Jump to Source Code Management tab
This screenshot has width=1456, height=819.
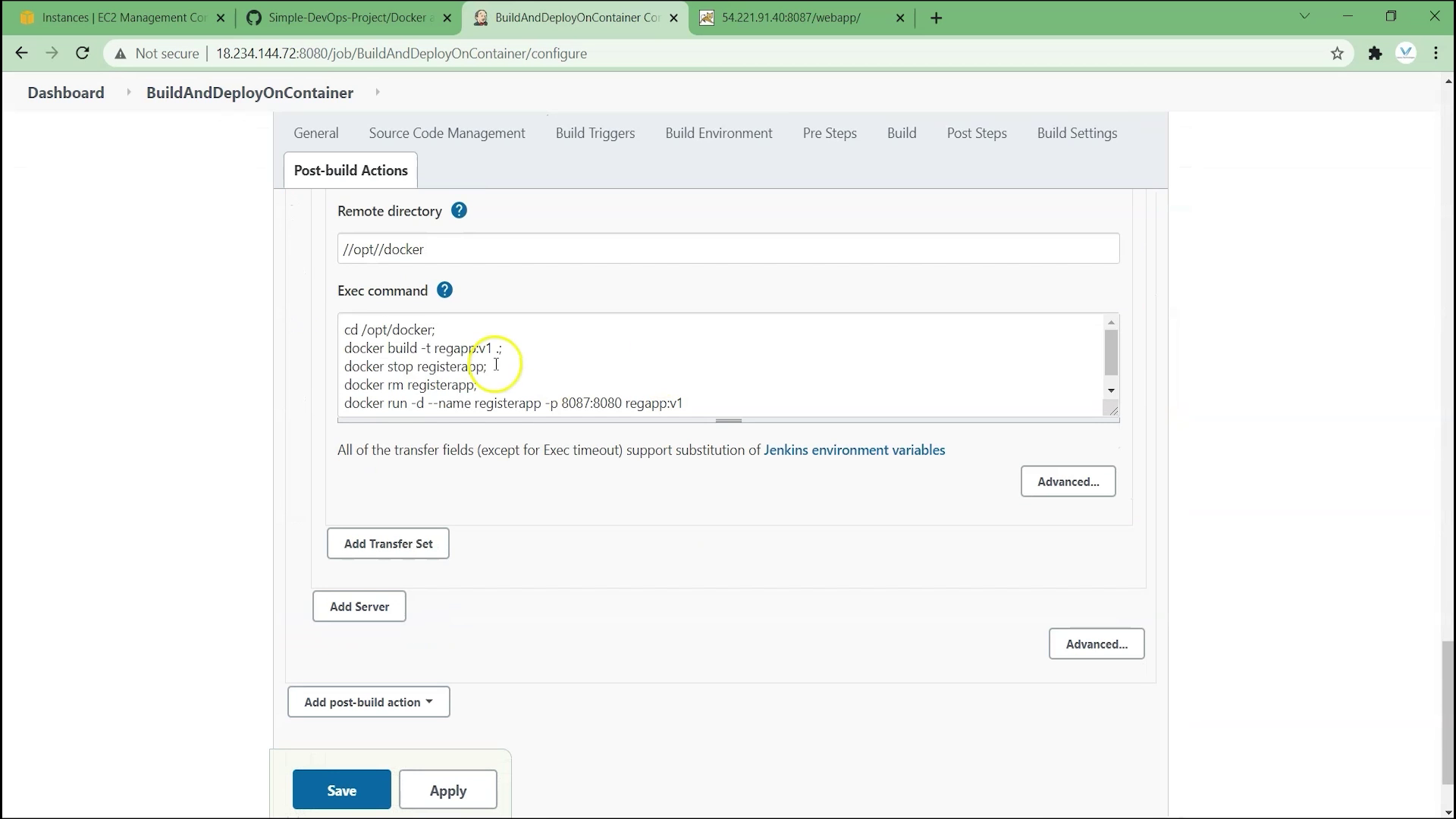point(447,133)
